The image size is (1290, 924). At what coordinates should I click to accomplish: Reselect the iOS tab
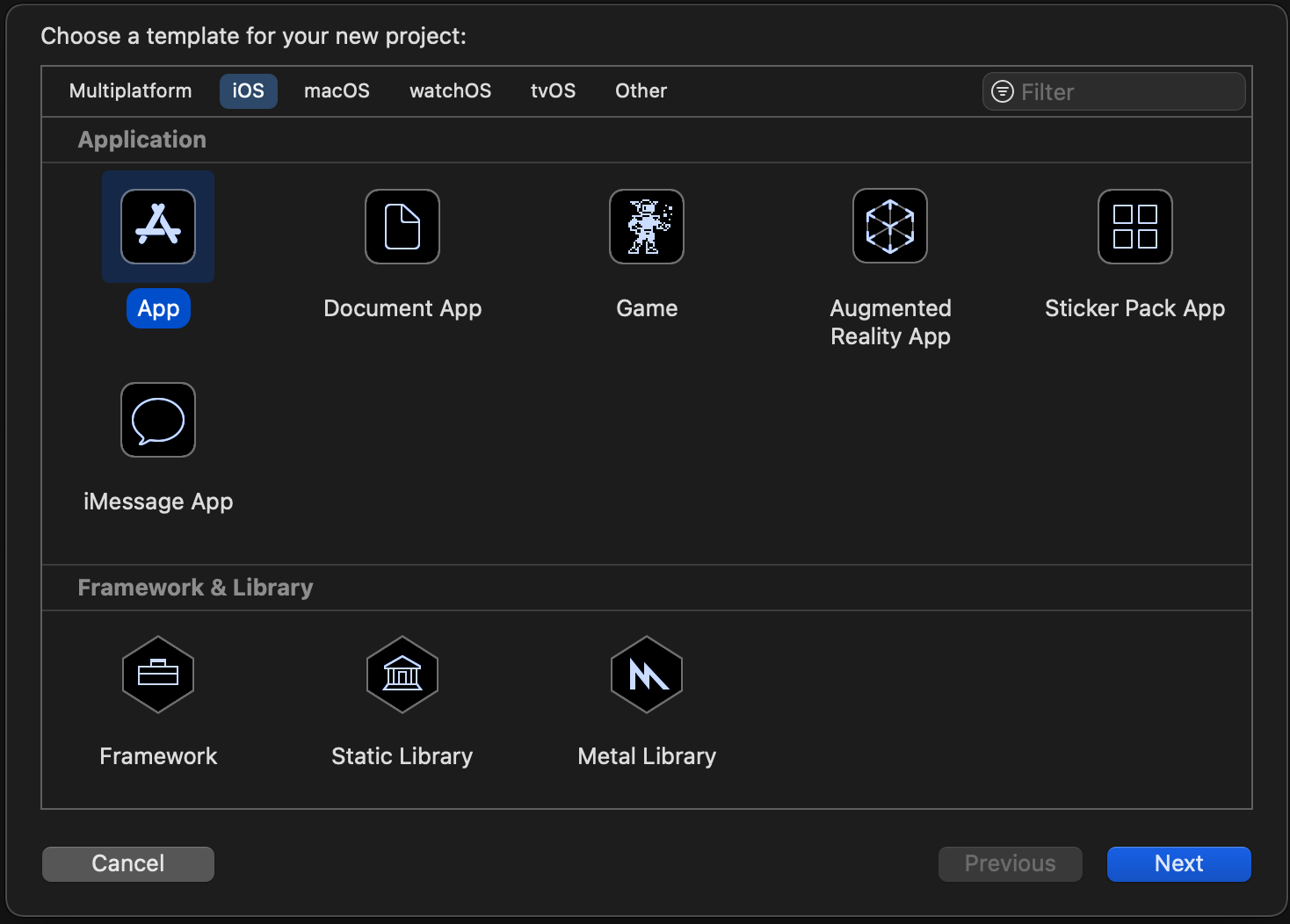[x=248, y=90]
